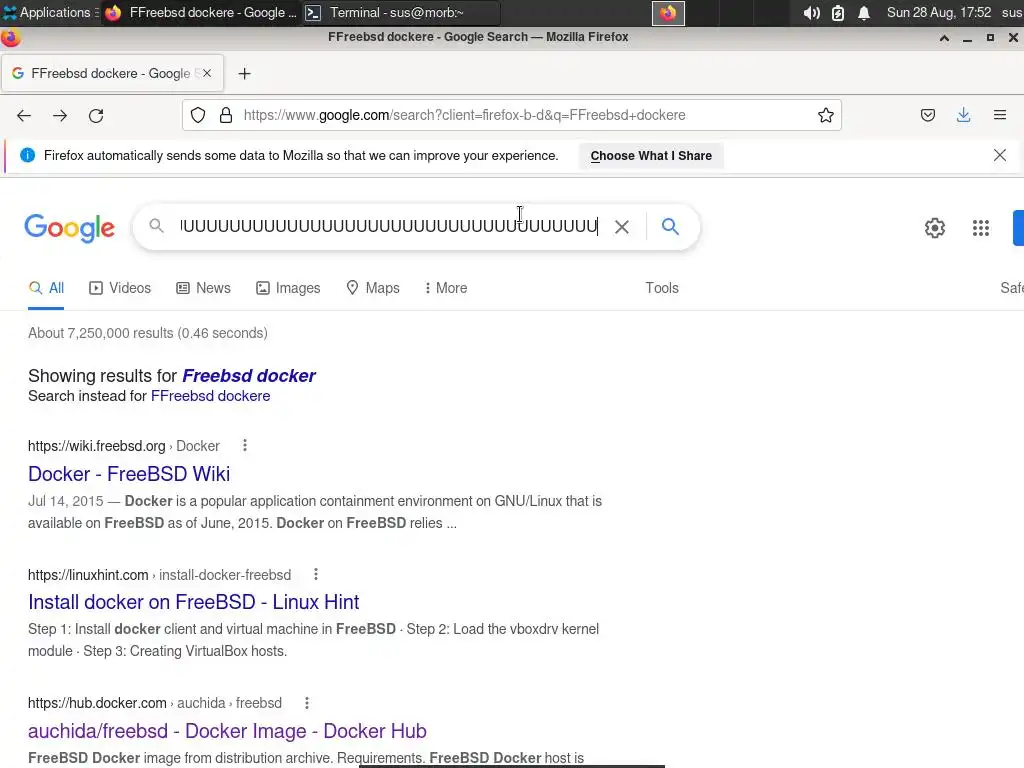
Task: Open Docker - FreeBSD Wiki result
Action: click(129, 473)
